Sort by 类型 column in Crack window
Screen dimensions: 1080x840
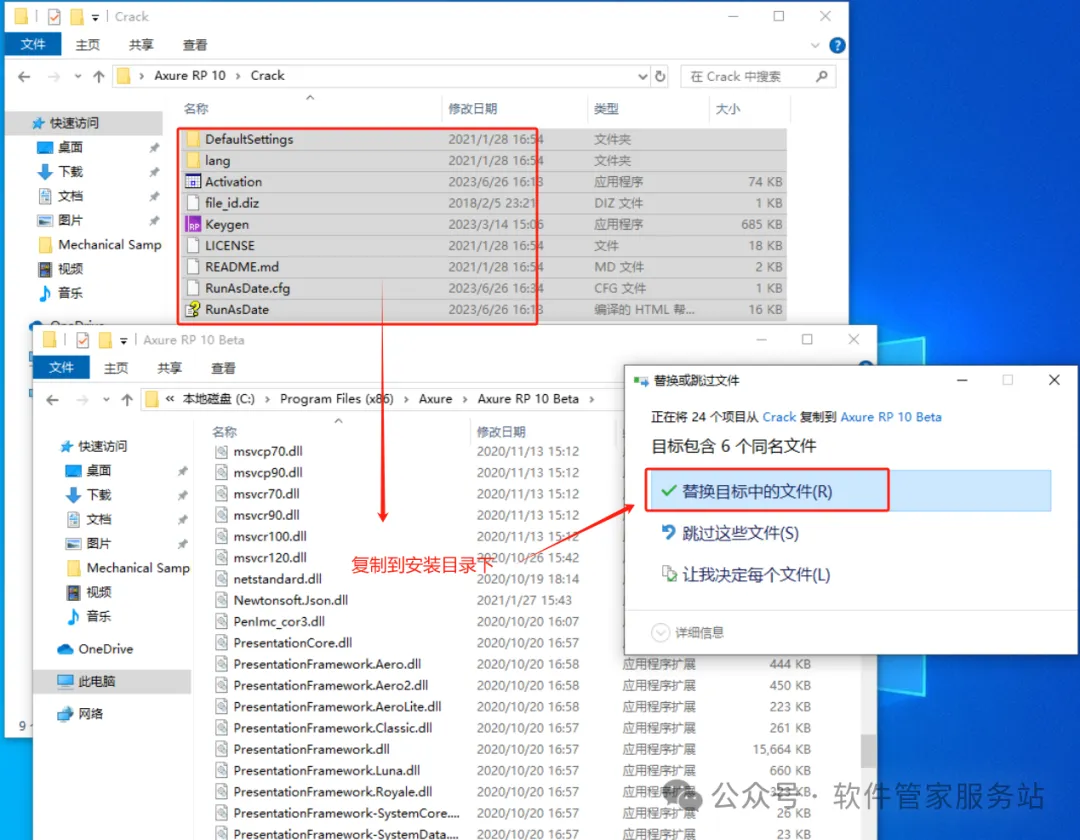click(606, 109)
